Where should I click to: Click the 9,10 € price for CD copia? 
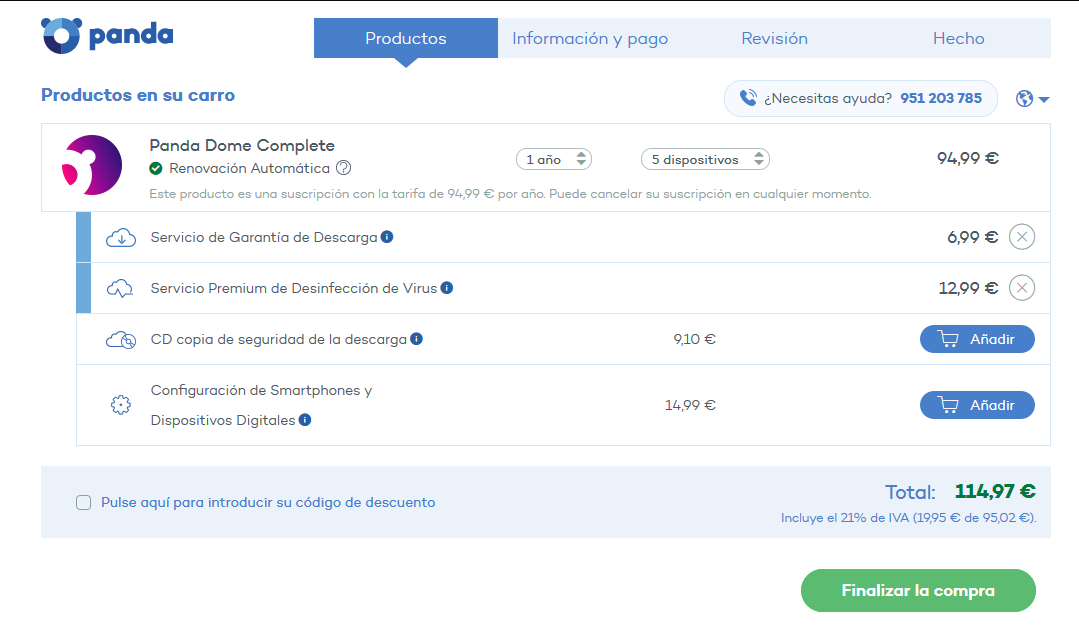pyautogui.click(x=694, y=339)
